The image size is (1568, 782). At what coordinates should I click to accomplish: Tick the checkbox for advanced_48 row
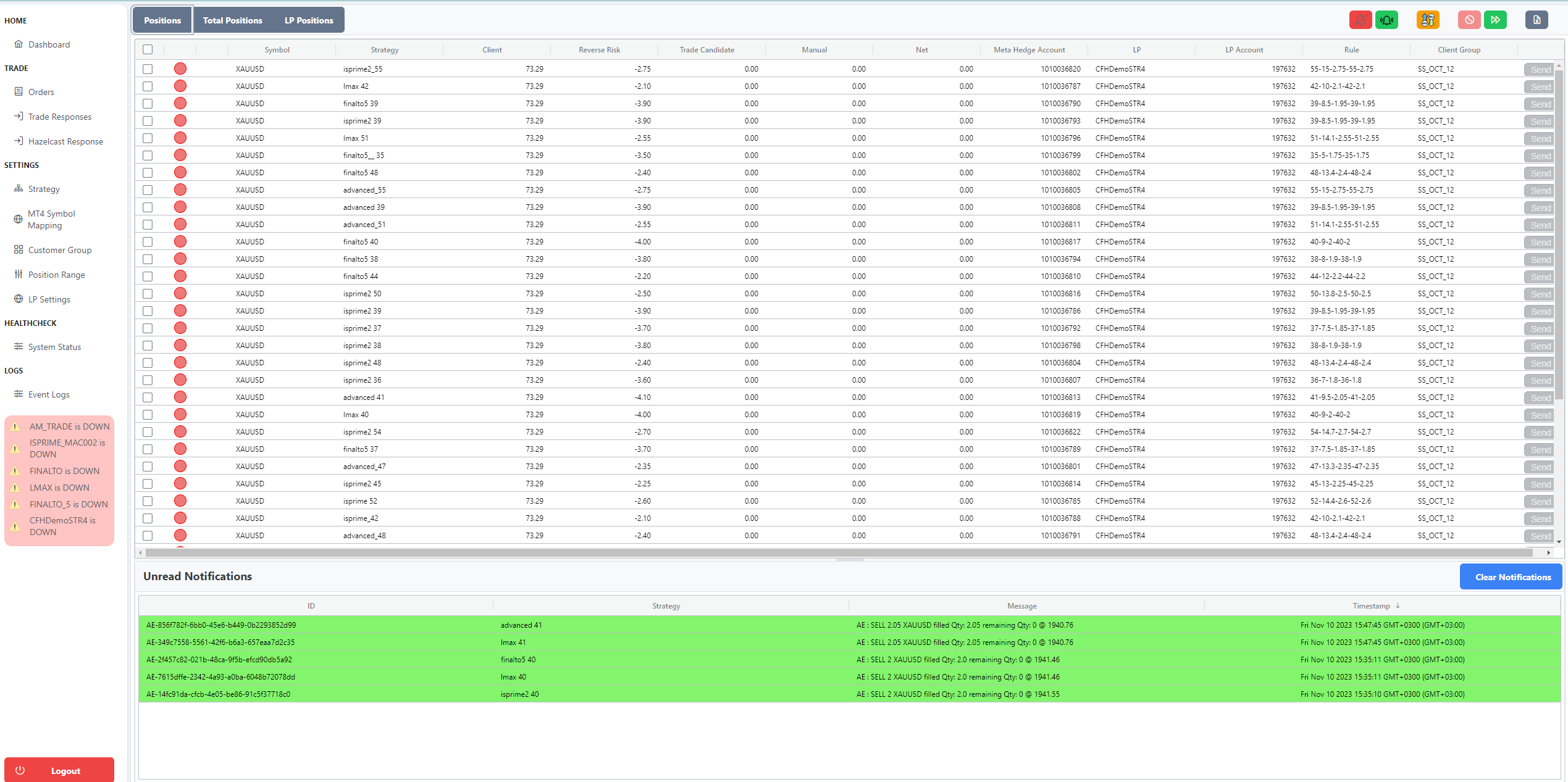click(x=148, y=536)
